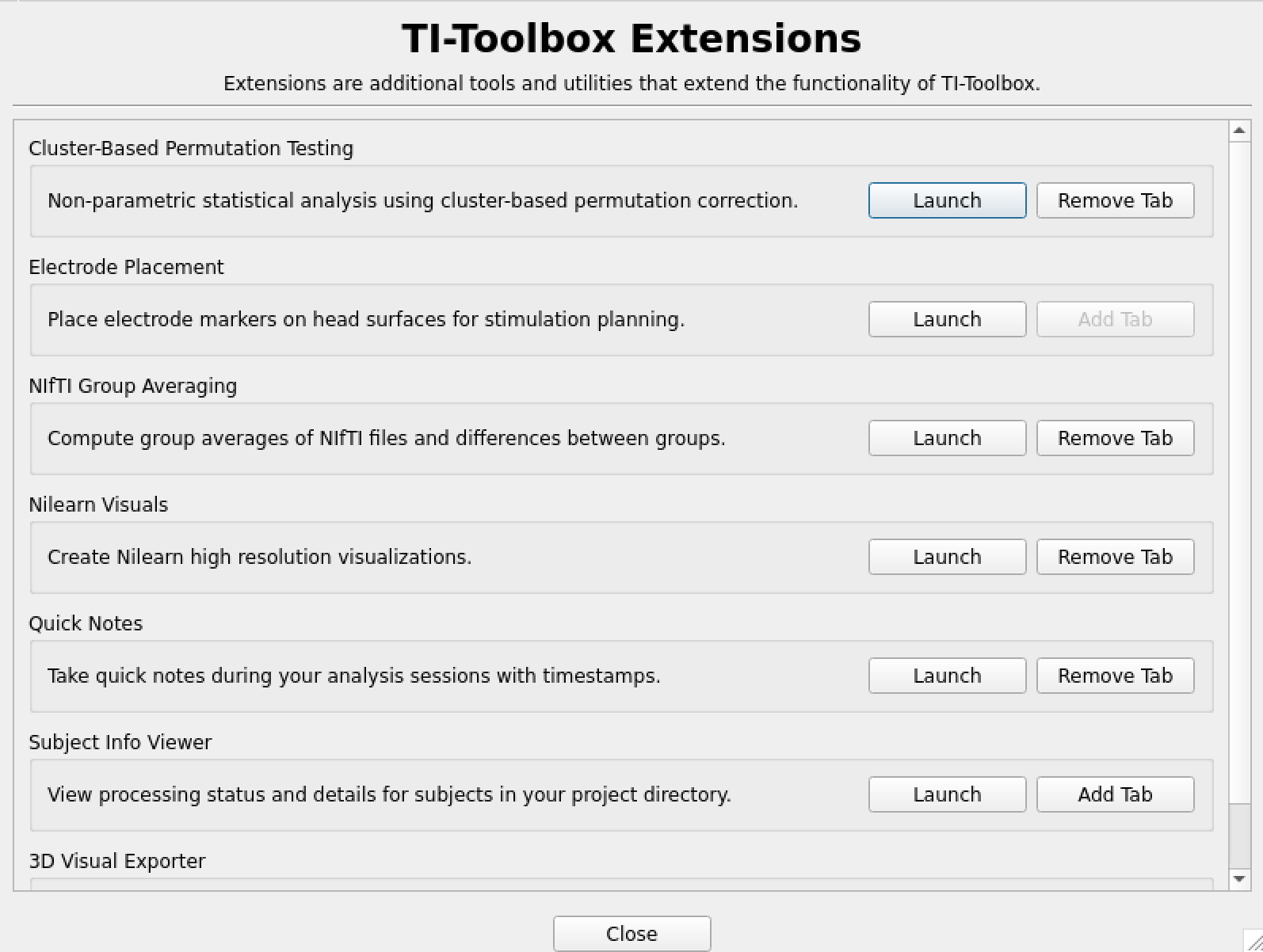Image resolution: width=1263 pixels, height=952 pixels.
Task: Click the disabled Add Tab for Electrode Placement
Action: point(1115,319)
